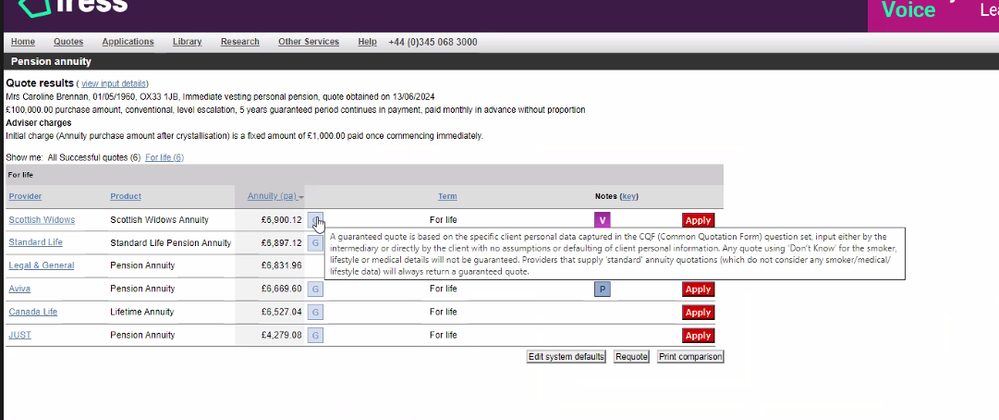This screenshot has width=999, height=420.
Task: Open the Research menu
Action: click(240, 42)
